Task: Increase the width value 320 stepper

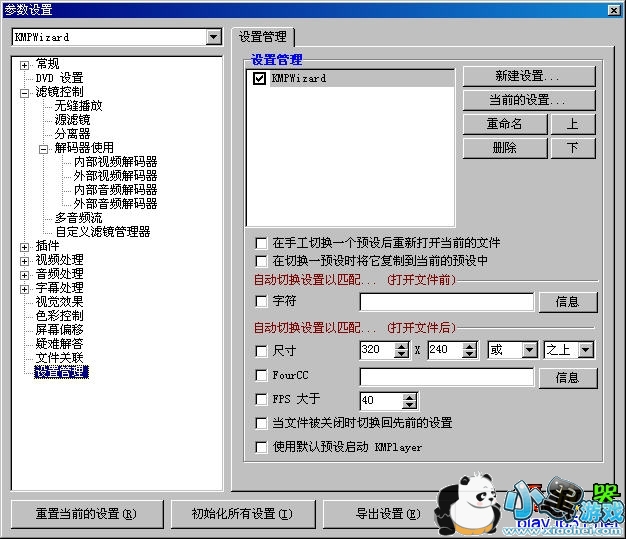Action: [x=402, y=347]
